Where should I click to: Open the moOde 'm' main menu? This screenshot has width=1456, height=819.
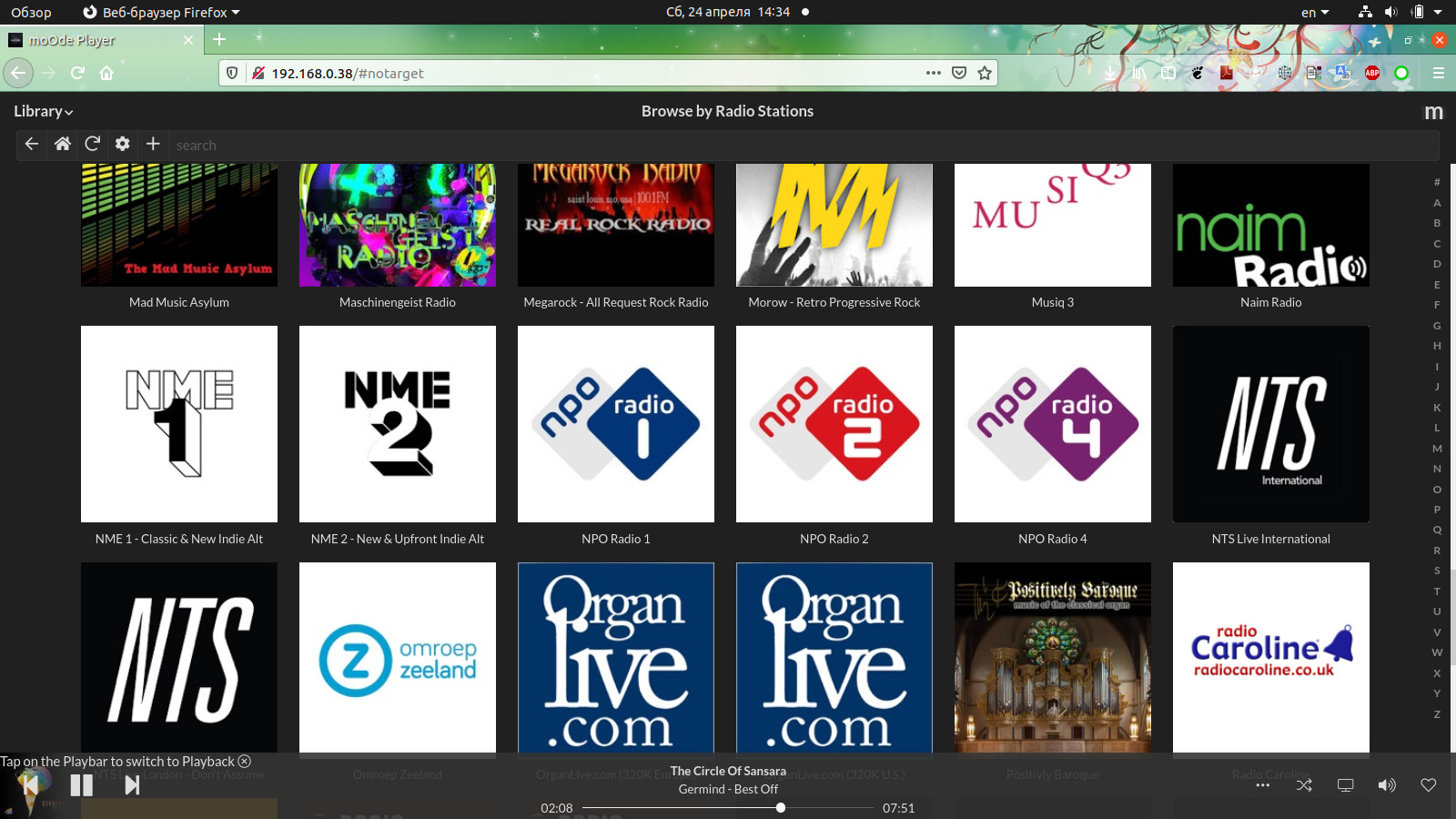(x=1433, y=112)
